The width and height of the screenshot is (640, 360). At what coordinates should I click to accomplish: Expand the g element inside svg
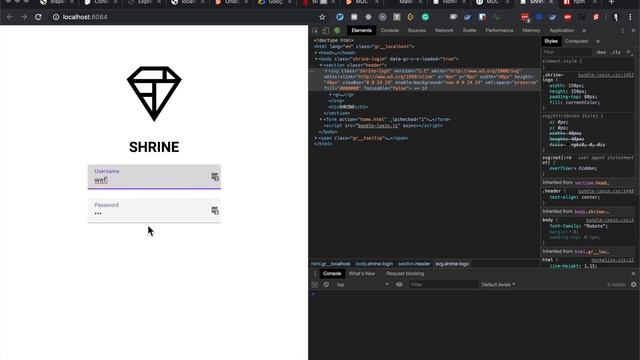click(330, 95)
